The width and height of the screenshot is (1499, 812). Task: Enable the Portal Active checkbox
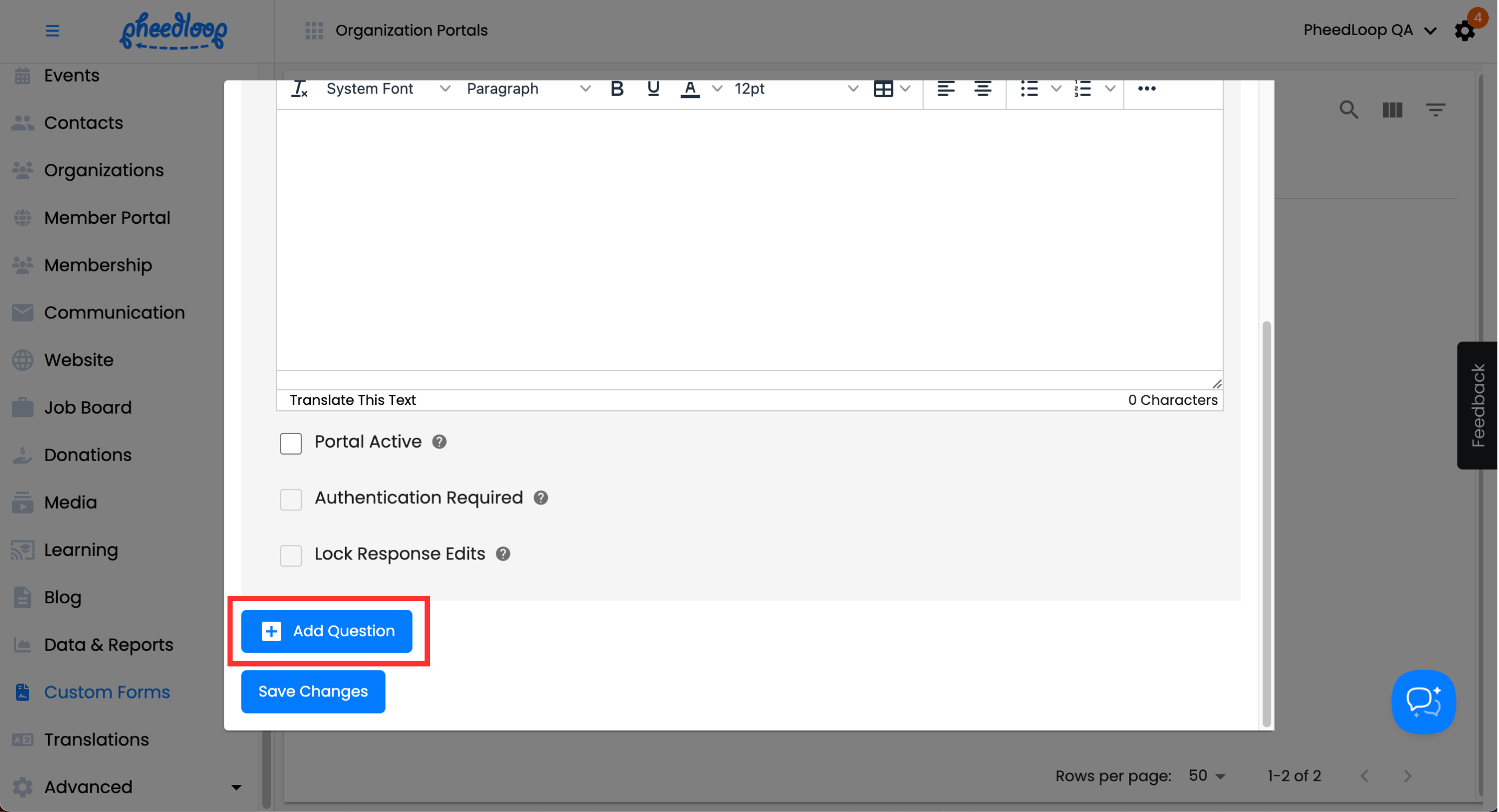pyautogui.click(x=290, y=443)
